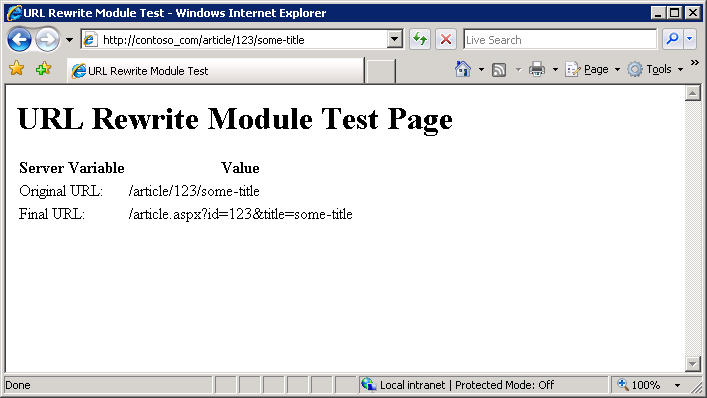Screen dimensions: 707x398
Task: Click the zoom level magnifier icon
Action: (623, 384)
